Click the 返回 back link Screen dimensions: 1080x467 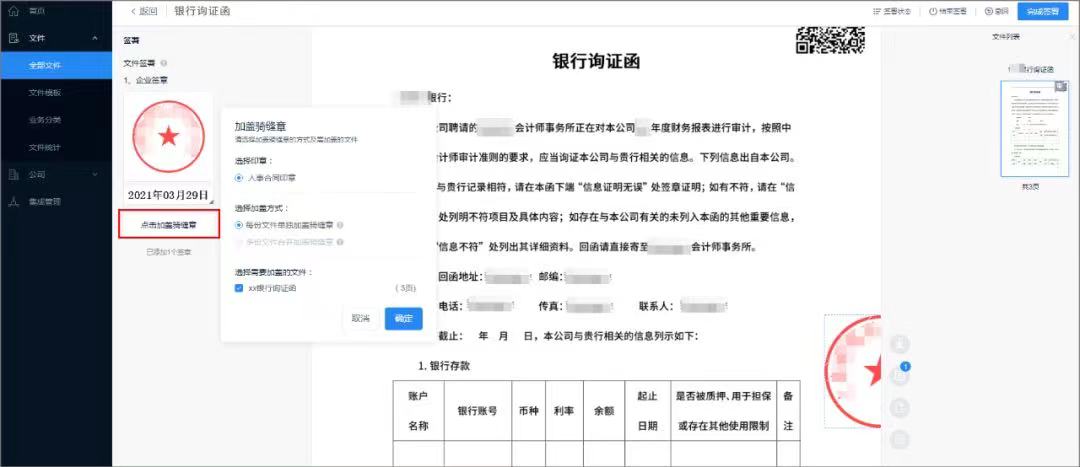[144, 11]
